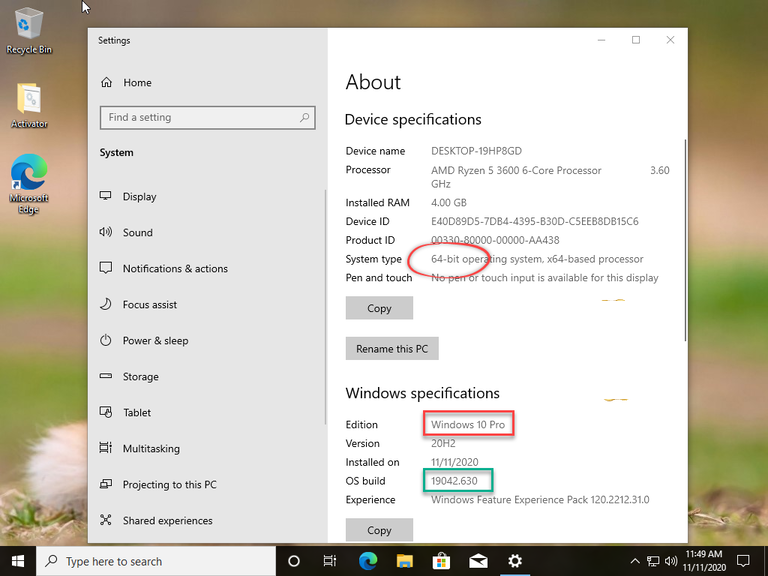Click the settings sidebar scrollbar

325,307
